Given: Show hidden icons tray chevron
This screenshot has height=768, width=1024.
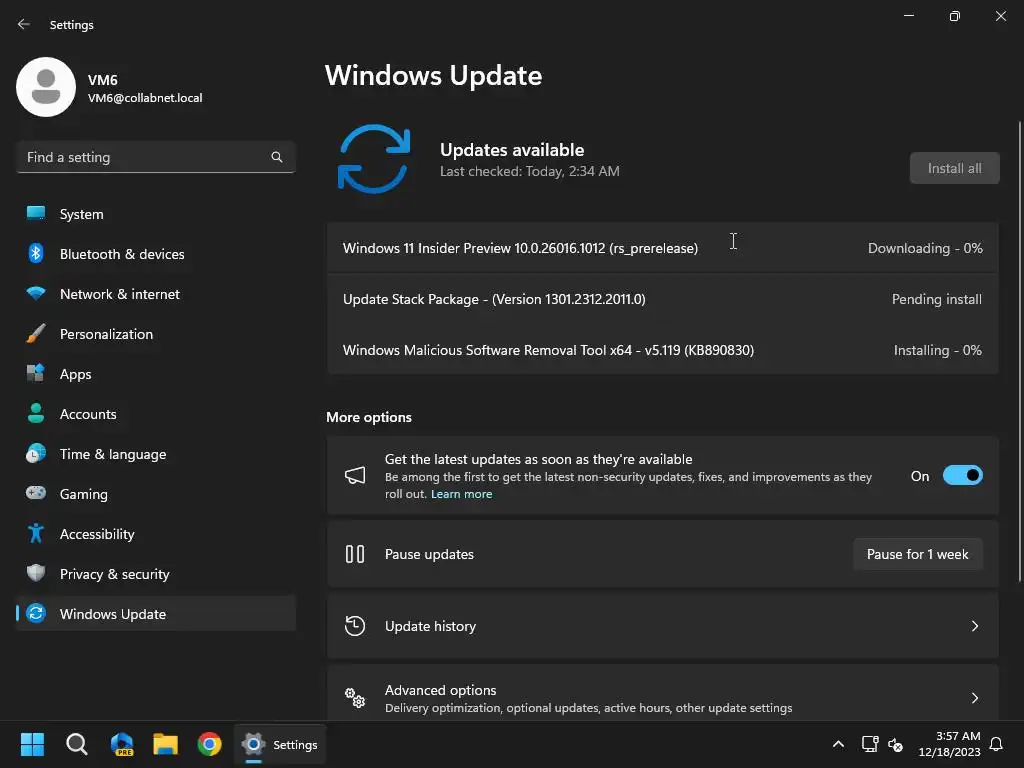Looking at the screenshot, I should pos(839,744).
